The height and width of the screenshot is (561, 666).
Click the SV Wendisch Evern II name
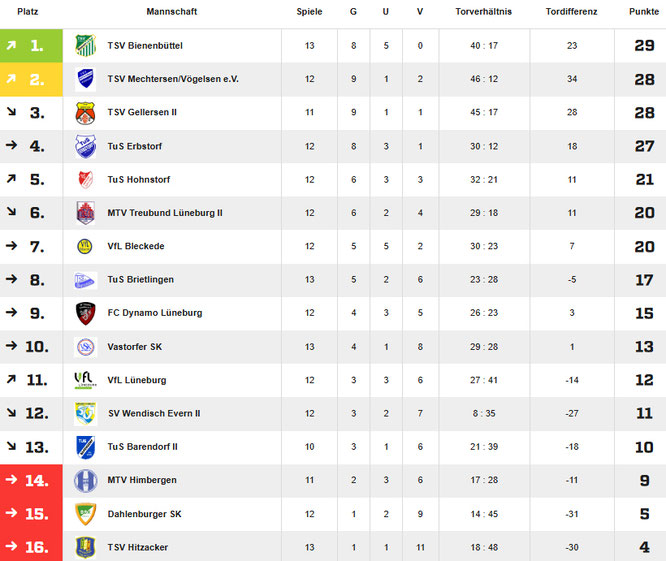(x=154, y=414)
